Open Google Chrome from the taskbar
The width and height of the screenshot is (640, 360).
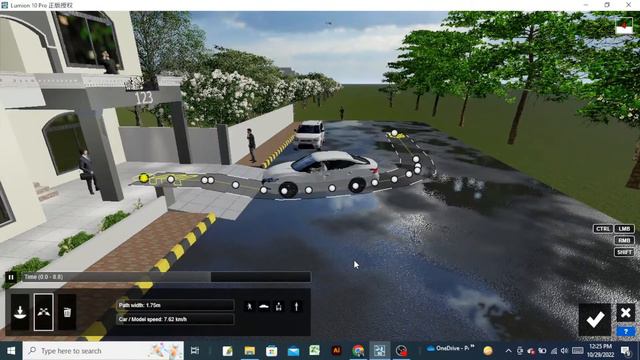pos(358,351)
